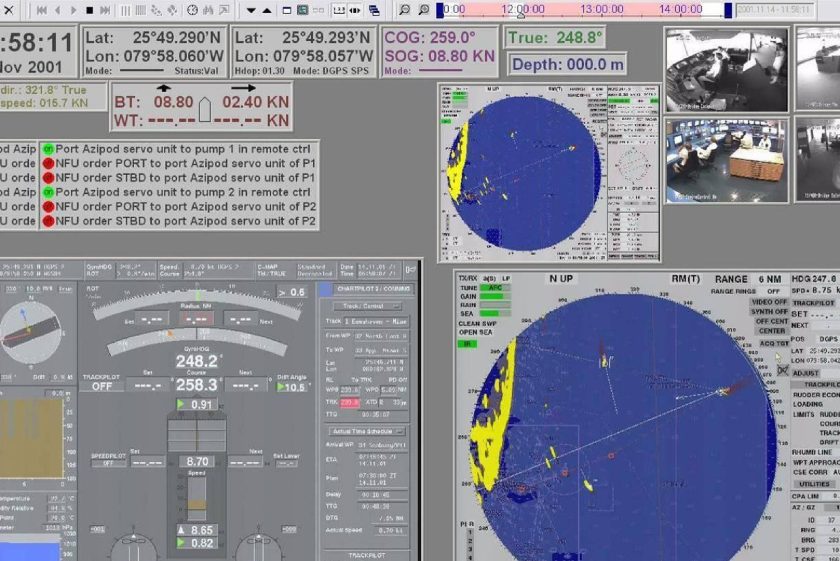Click the binoculars search icon

pyautogui.click(x=208, y=10)
